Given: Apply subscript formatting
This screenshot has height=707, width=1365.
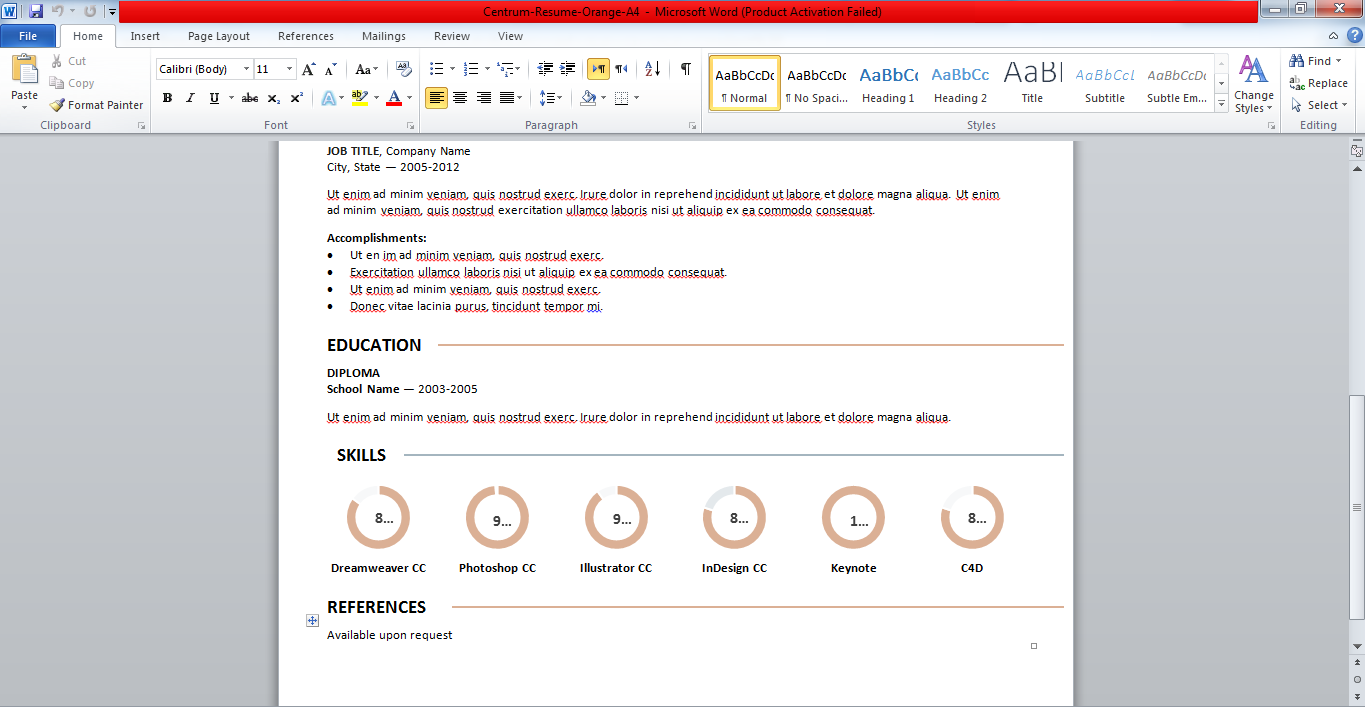Looking at the screenshot, I should tap(274, 98).
